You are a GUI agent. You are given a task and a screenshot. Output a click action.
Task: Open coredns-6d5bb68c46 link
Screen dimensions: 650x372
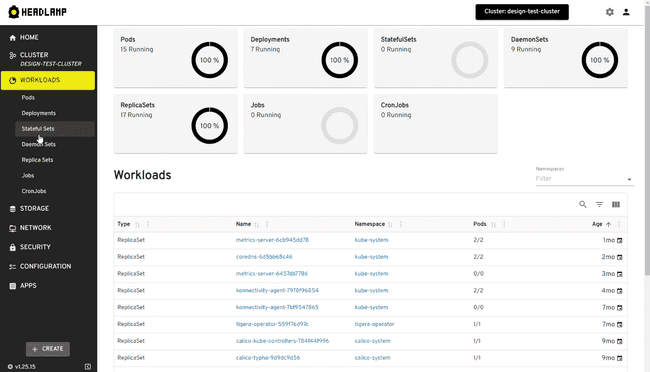264,257
